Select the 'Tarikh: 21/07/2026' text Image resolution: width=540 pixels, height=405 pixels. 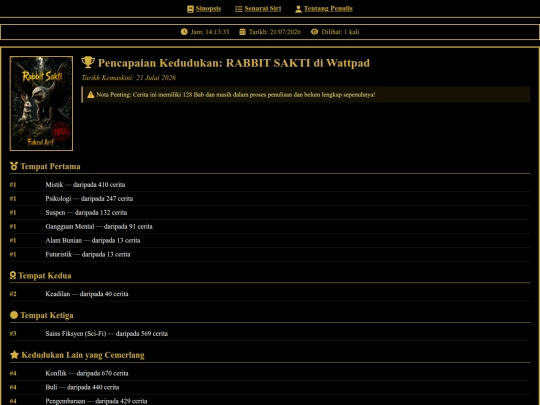(274, 32)
